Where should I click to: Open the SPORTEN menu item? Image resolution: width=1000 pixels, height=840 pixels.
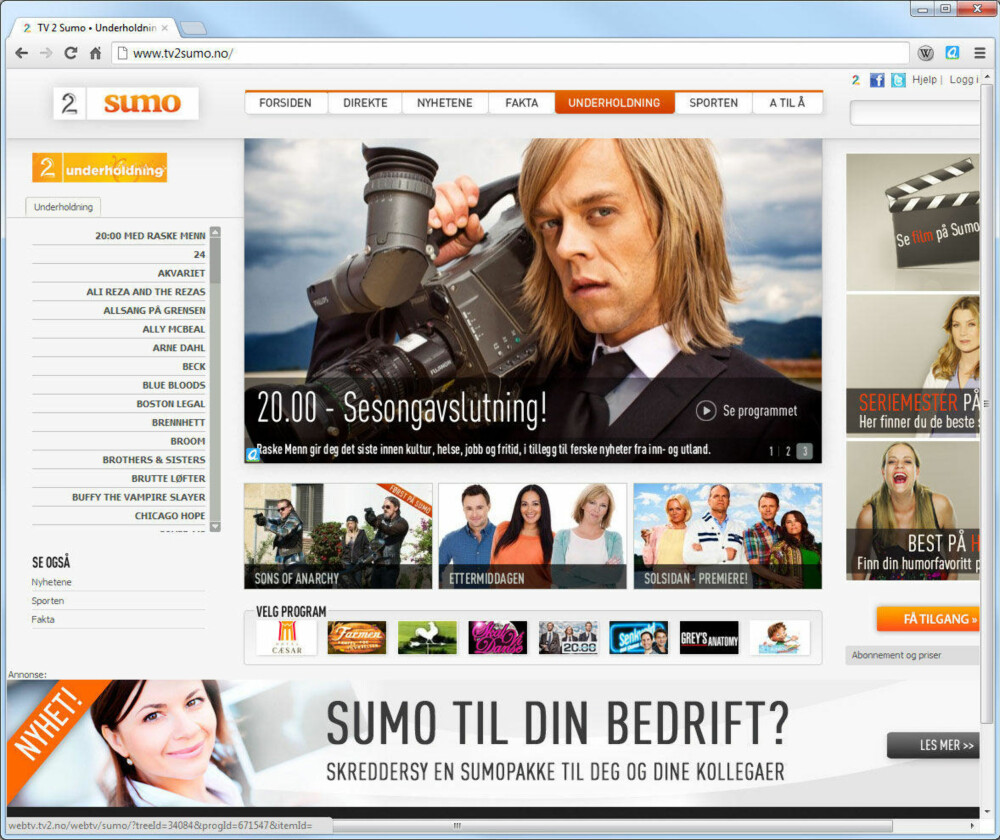(x=714, y=103)
